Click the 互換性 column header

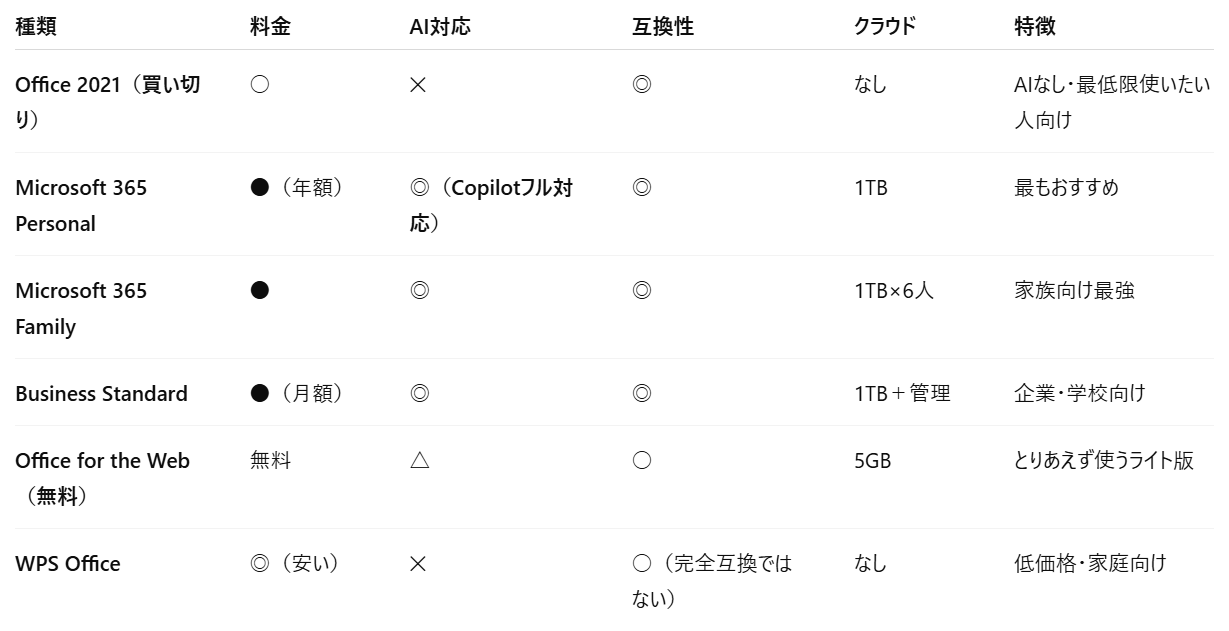[x=663, y=27]
